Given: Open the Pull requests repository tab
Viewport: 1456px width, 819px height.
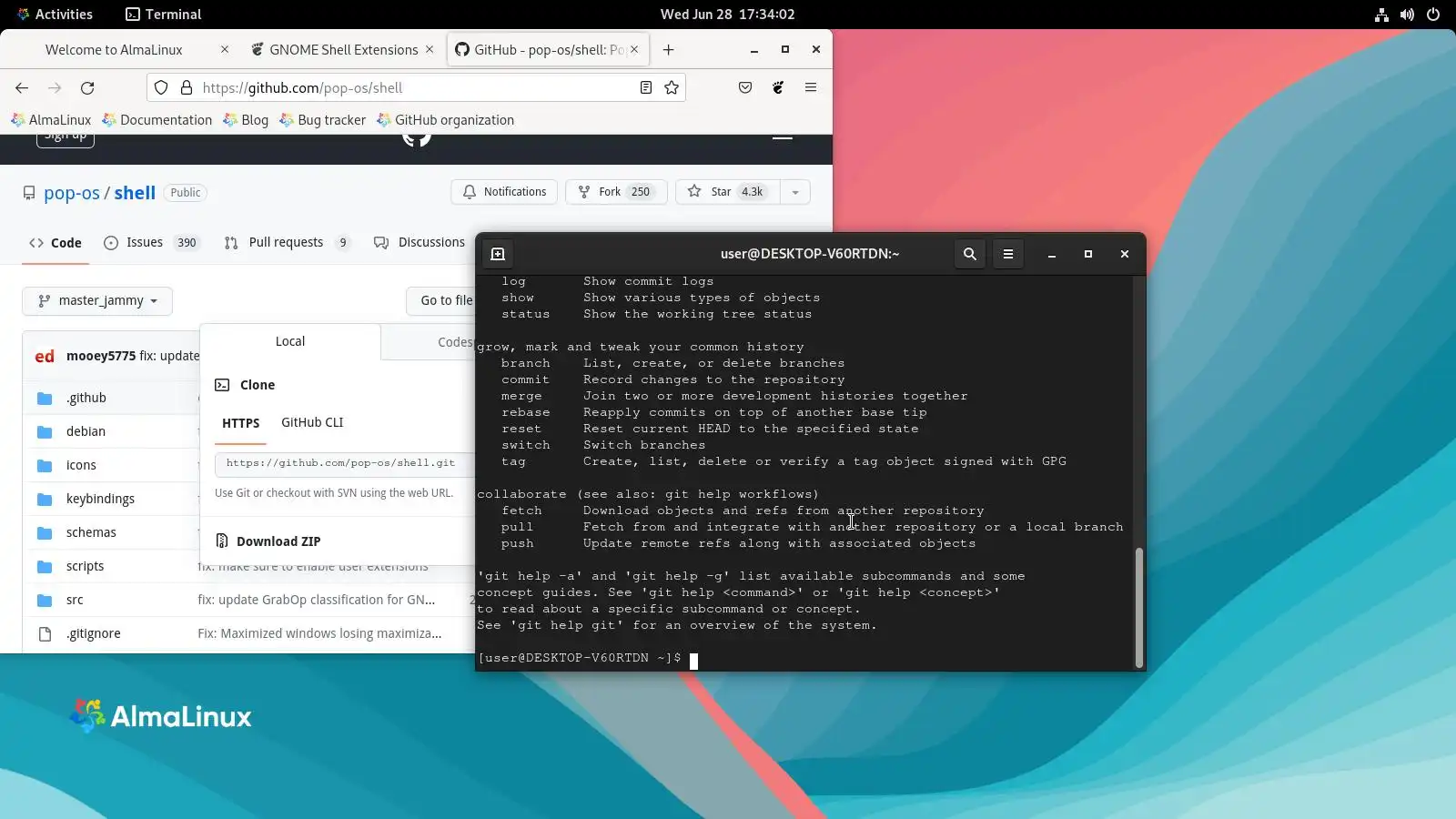Looking at the screenshot, I should pyautogui.click(x=287, y=242).
